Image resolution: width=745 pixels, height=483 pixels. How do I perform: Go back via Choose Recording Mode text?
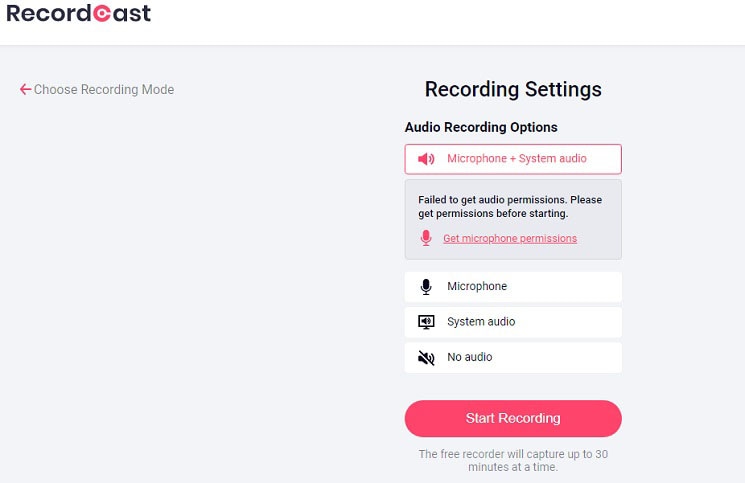104,90
